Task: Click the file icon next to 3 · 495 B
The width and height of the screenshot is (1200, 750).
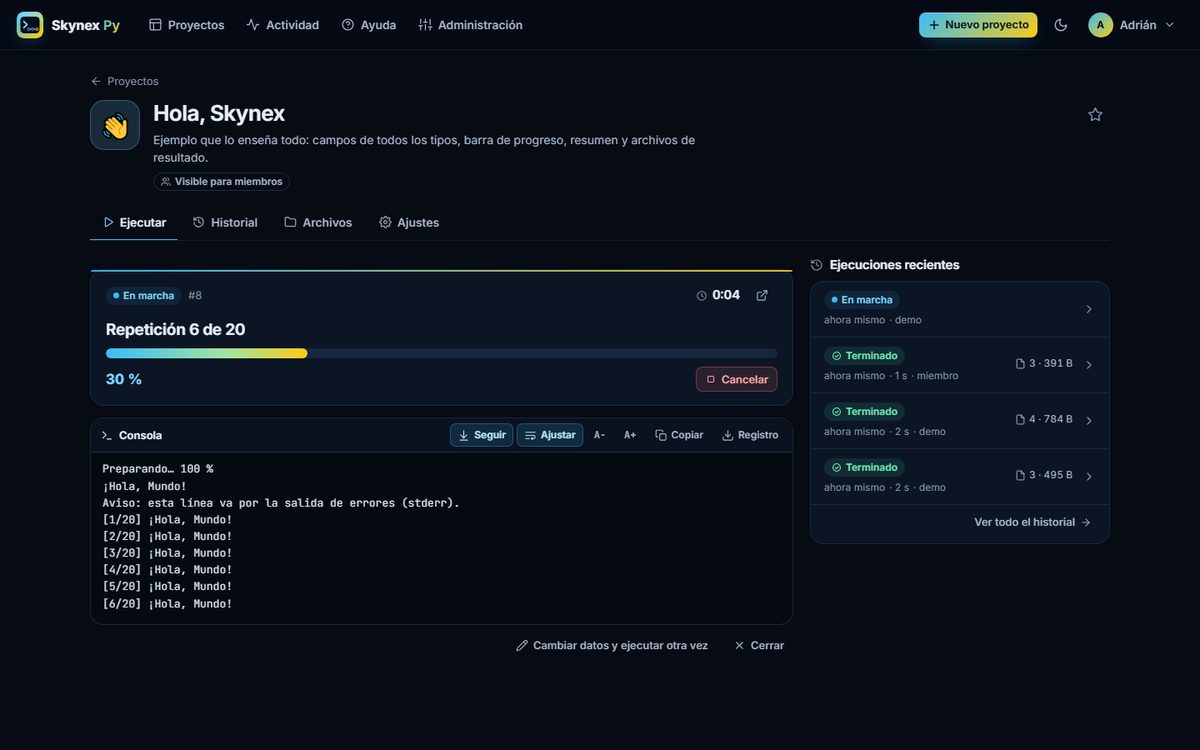Action: pos(1020,476)
